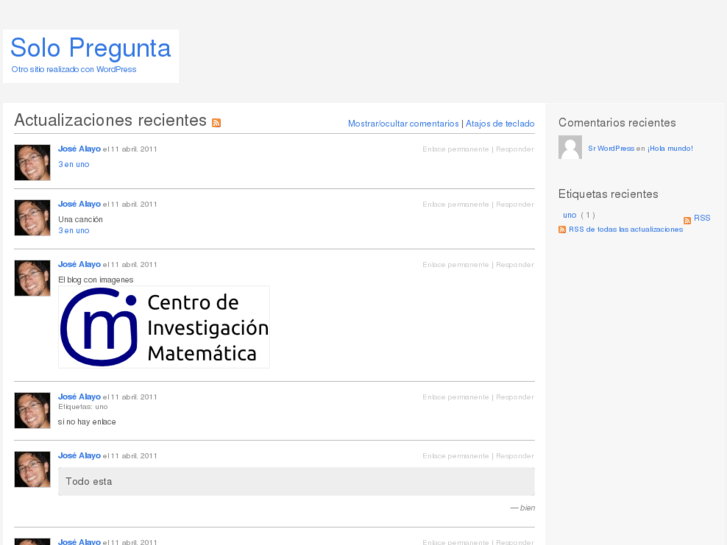Viewport: 727px width, 545px height.
Task: Click '3 en uno' link under 'Una canción'
Action: tap(74, 231)
